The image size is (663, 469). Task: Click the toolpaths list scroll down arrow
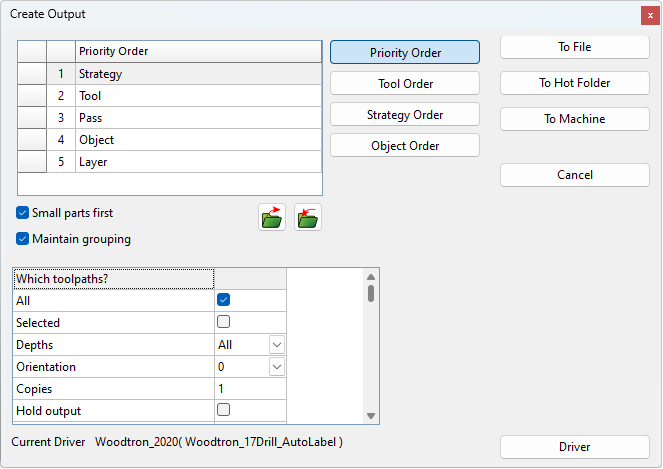(x=371, y=416)
